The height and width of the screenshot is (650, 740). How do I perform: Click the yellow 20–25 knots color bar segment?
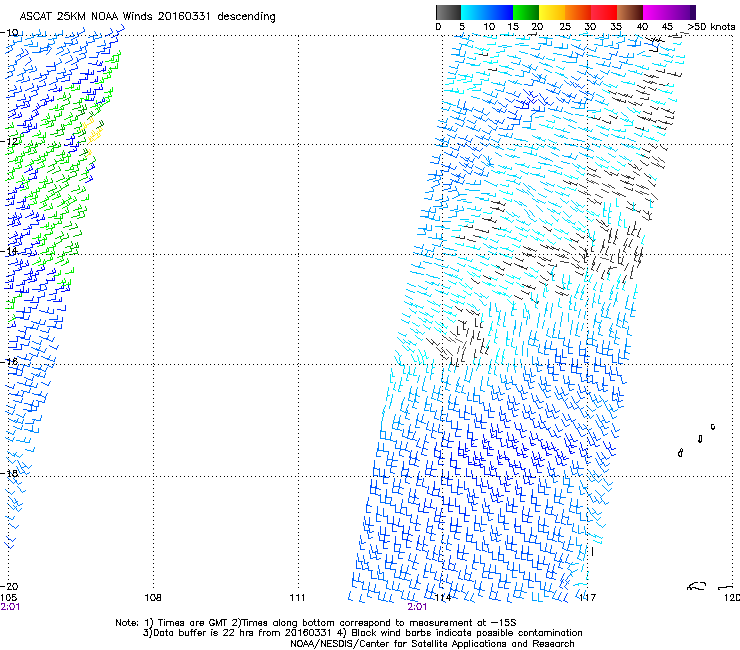[x=552, y=12]
